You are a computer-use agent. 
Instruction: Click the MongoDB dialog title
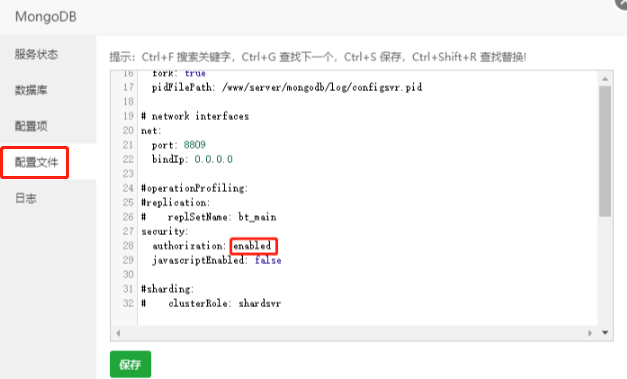click(x=46, y=17)
